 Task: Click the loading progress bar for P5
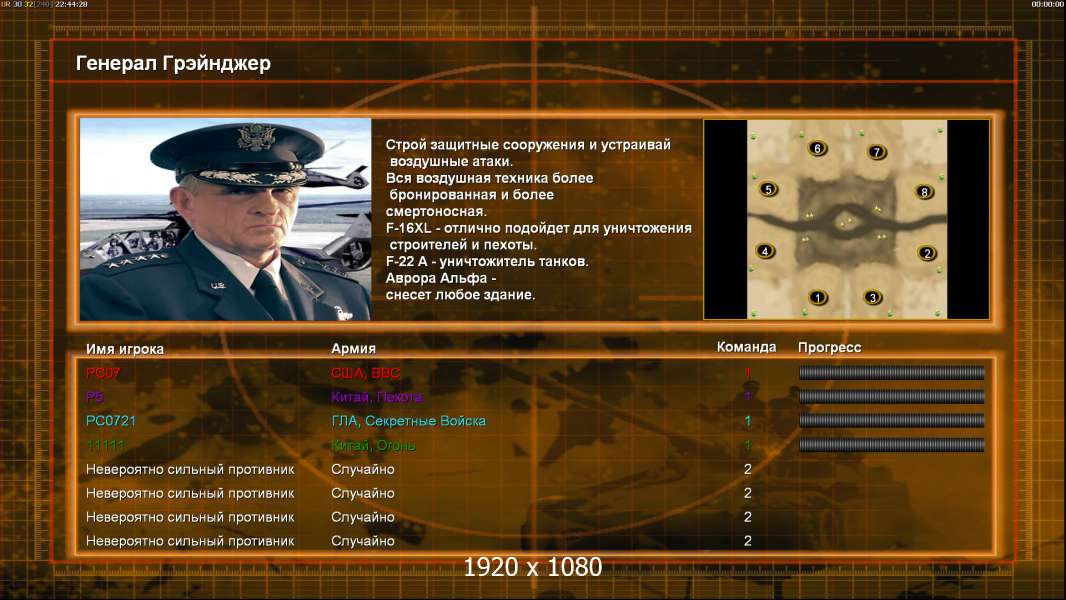(x=891, y=396)
